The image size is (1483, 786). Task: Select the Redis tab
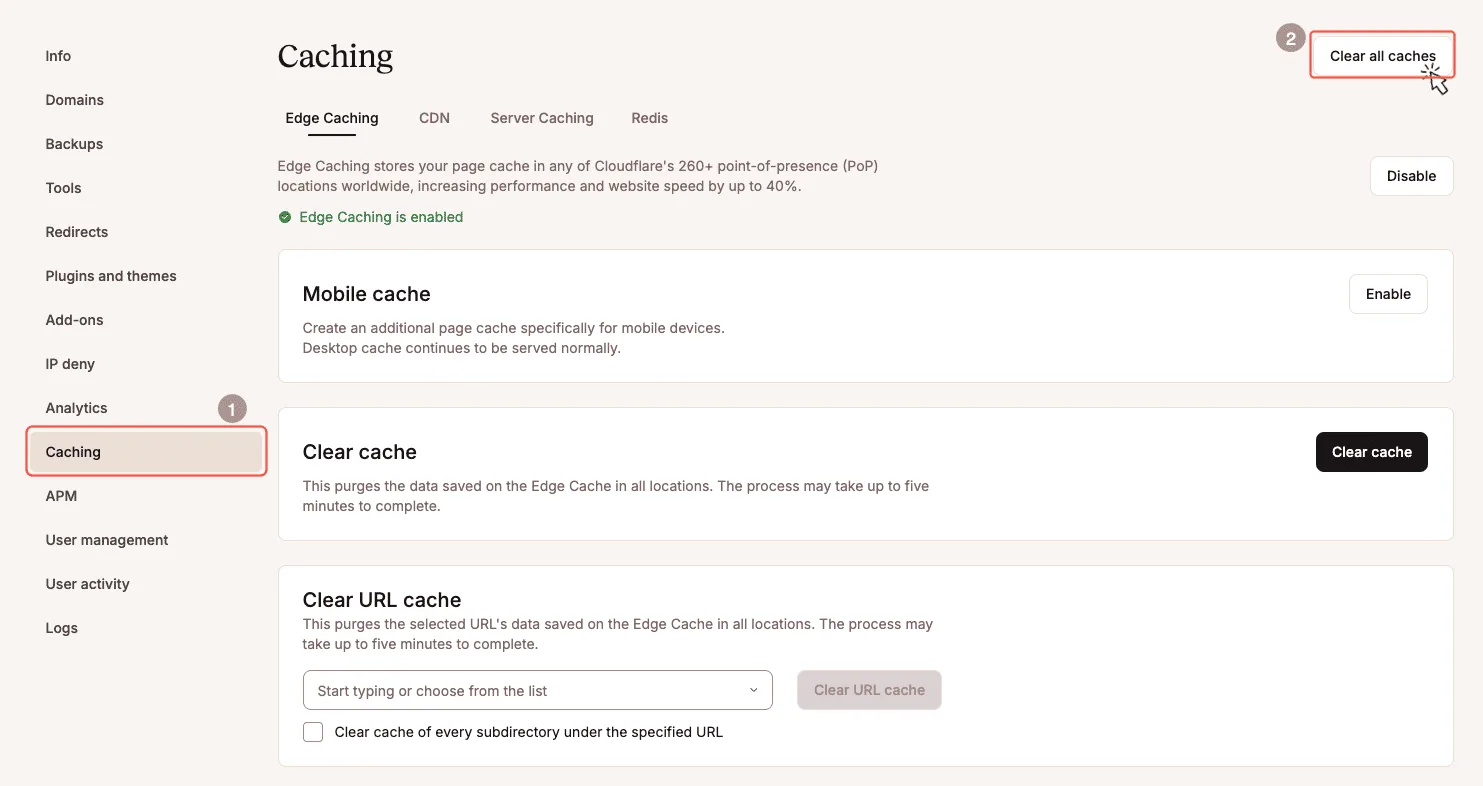pos(649,118)
